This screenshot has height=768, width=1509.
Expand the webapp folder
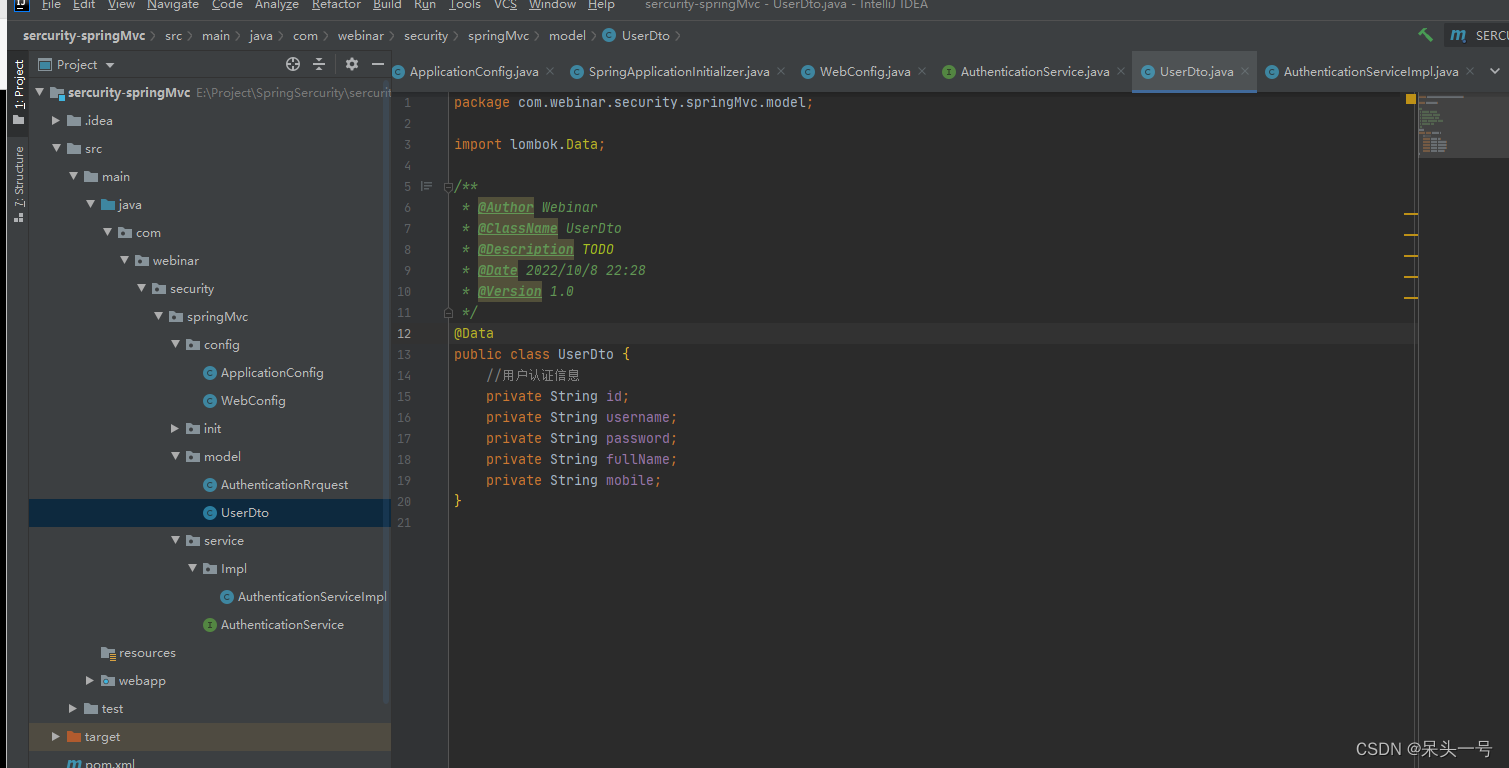[91, 680]
